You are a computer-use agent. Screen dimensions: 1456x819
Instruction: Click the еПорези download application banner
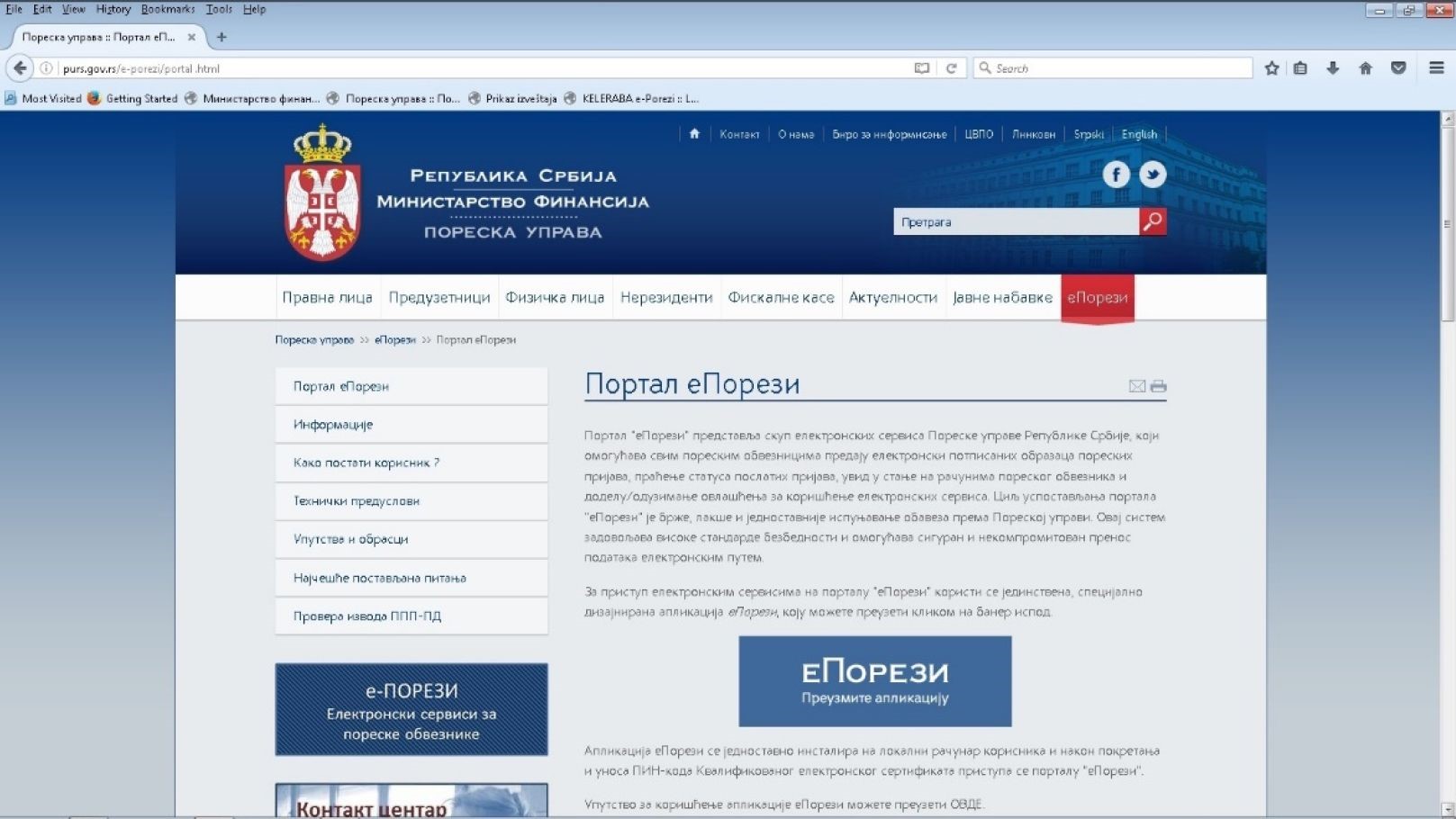874,681
